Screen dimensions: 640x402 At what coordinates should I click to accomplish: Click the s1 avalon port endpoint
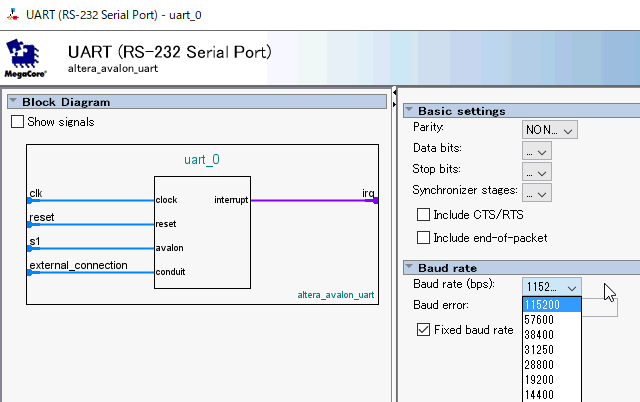(29, 248)
